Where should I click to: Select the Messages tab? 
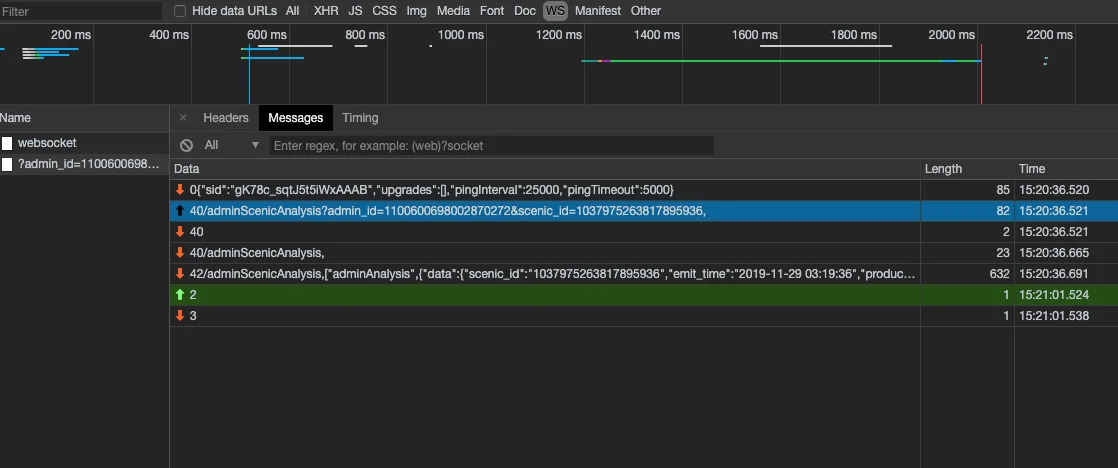point(295,118)
